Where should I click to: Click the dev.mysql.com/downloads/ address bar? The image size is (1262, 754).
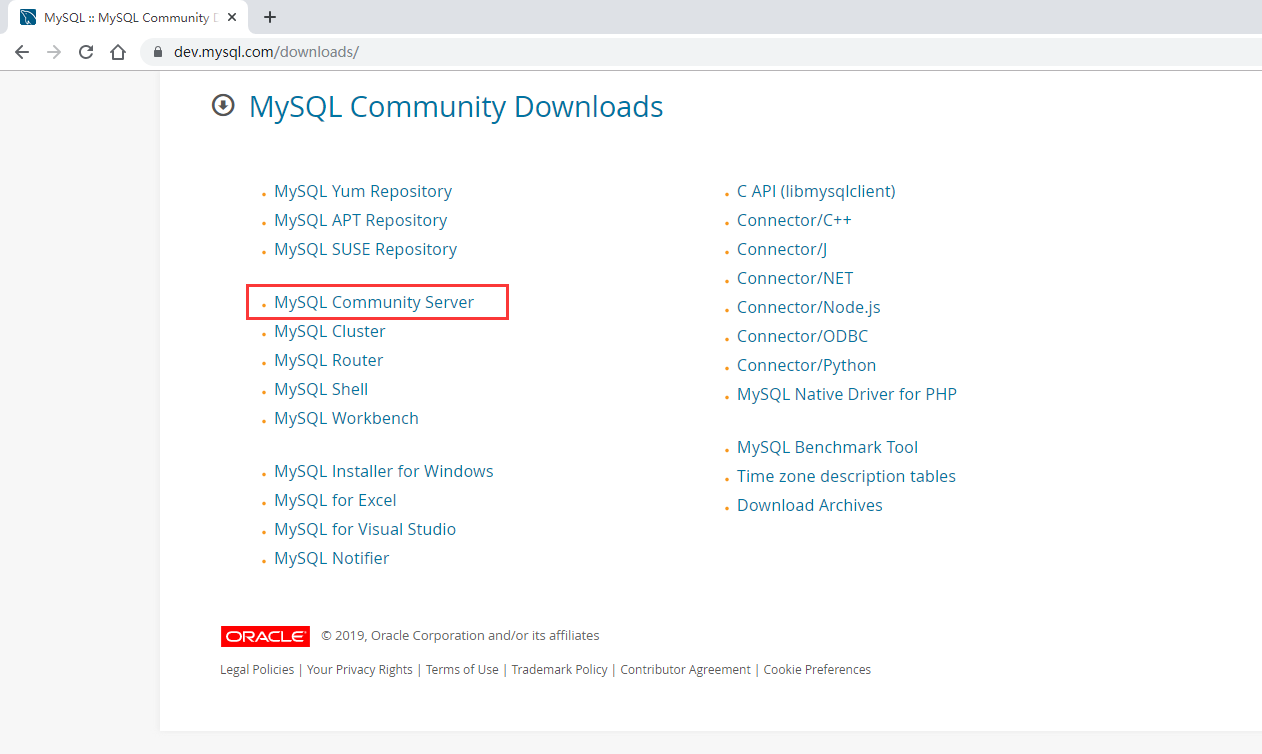(x=700, y=52)
